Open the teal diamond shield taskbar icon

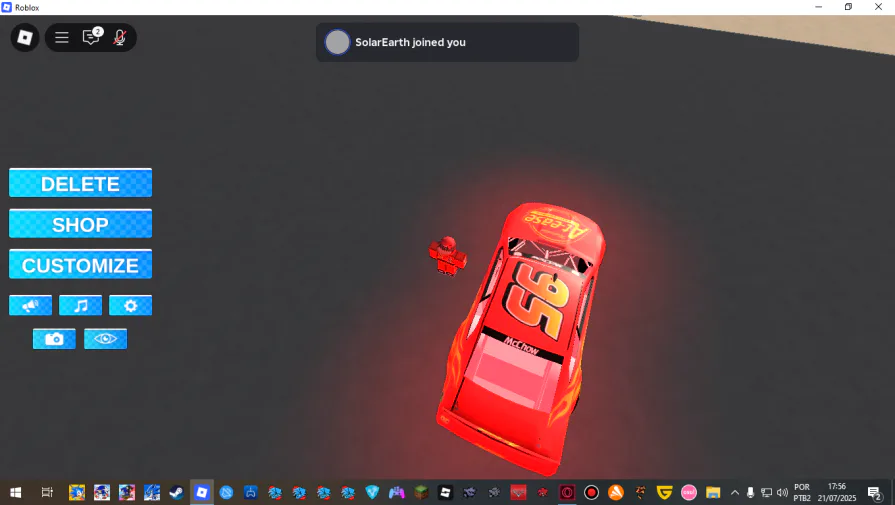372,492
